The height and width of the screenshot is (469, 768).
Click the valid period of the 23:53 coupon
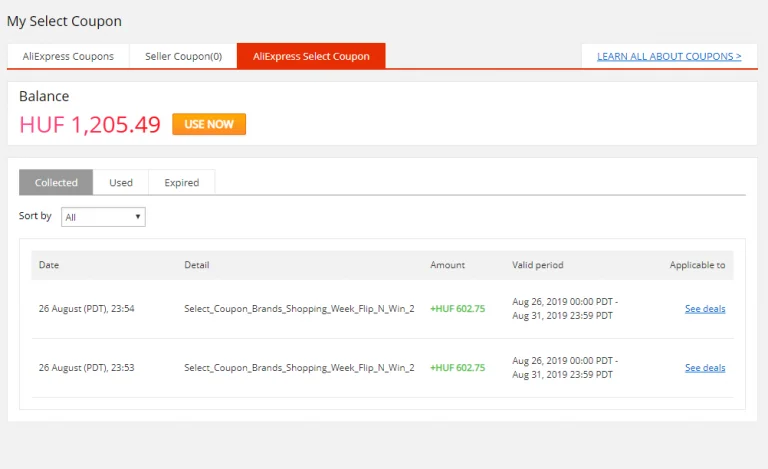point(565,368)
